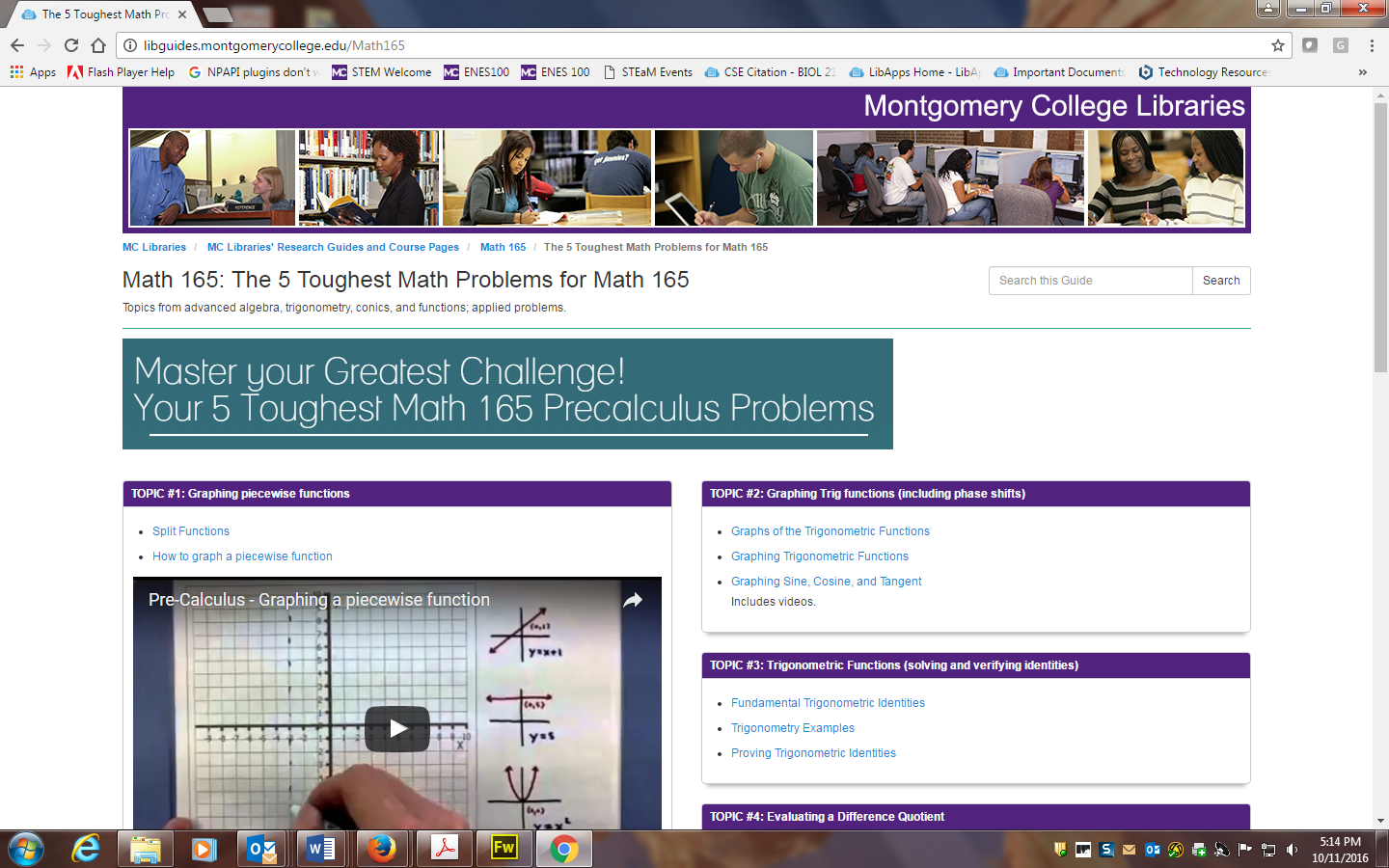Play the piecewise function video

[396, 729]
